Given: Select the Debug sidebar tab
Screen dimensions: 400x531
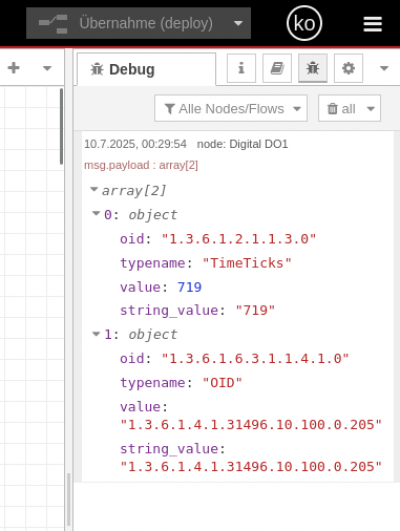Looking at the screenshot, I should coord(146,69).
